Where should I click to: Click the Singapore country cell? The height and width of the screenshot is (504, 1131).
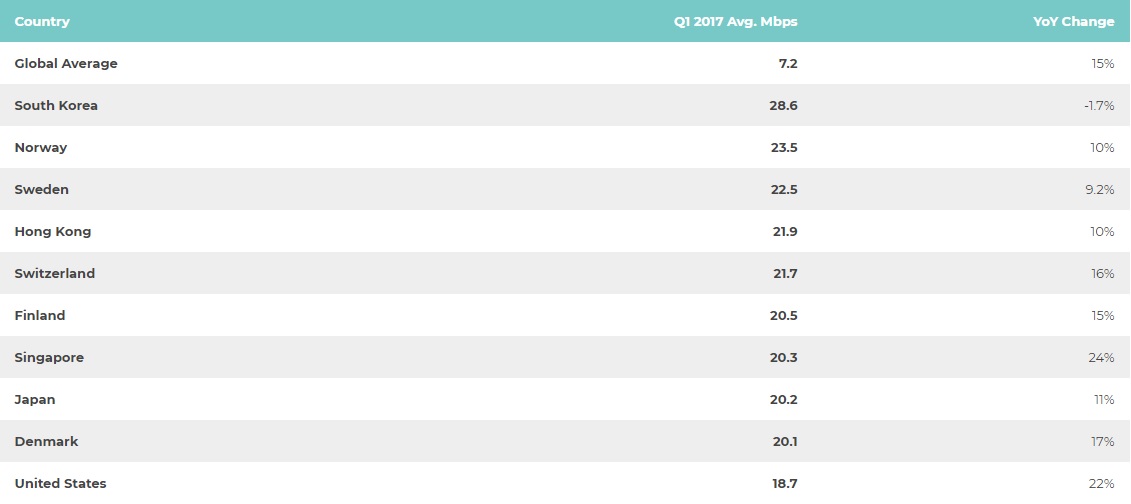click(49, 358)
